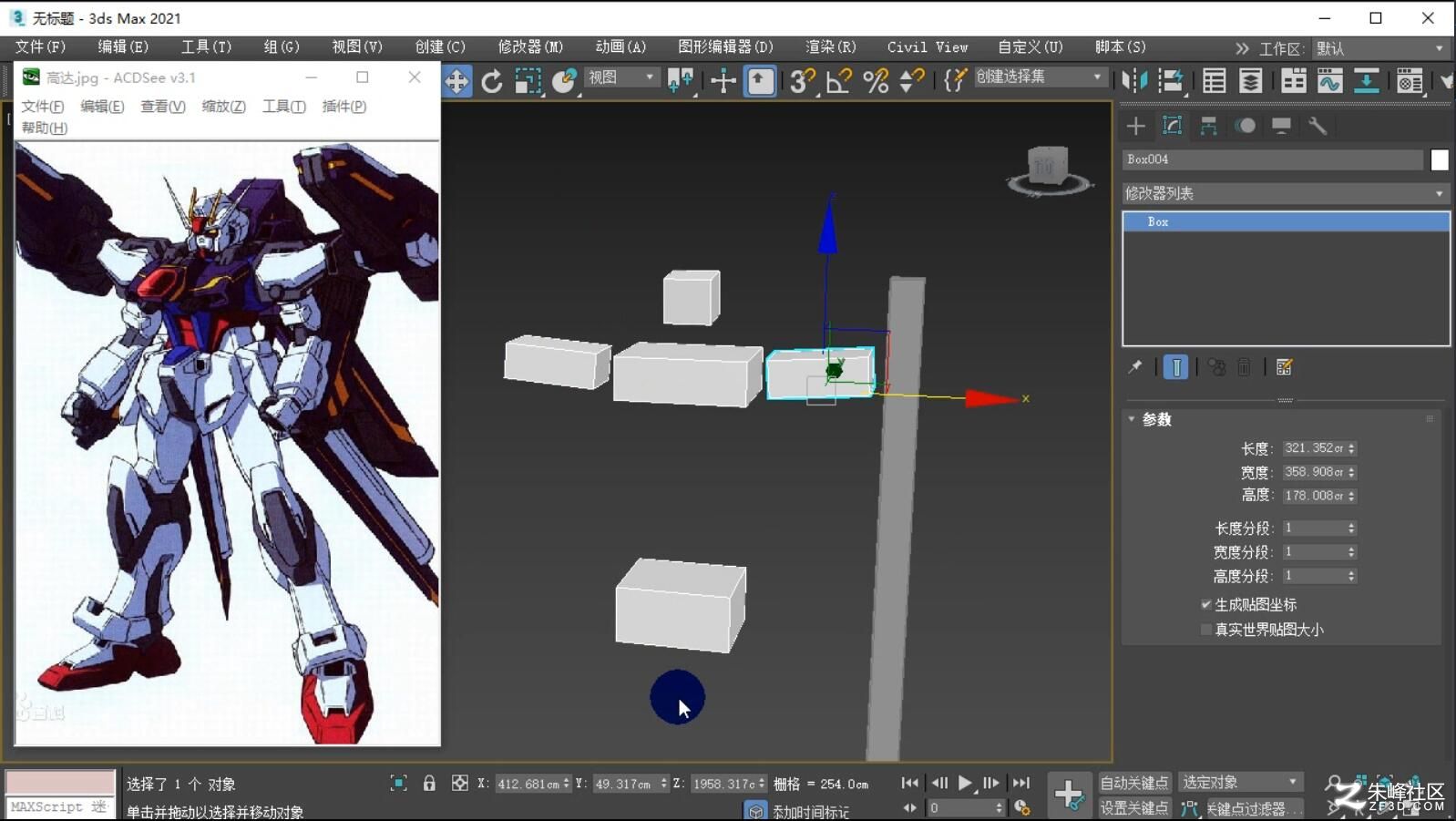Click Remove Modifier trash icon
The height and width of the screenshot is (821, 1456).
tap(1244, 367)
